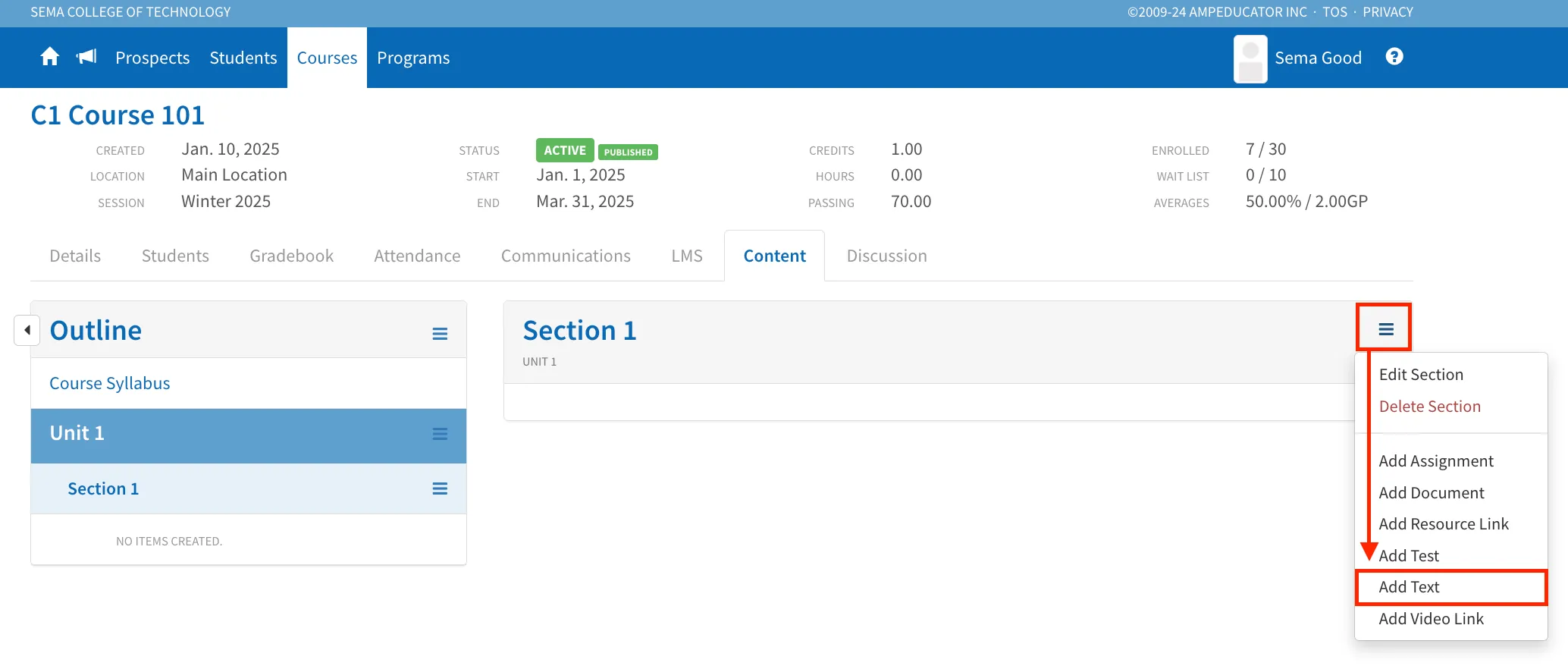Collapse the Outline sidebar with arrow
Image resolution: width=1568 pixels, height=666 pixels.
point(27,330)
